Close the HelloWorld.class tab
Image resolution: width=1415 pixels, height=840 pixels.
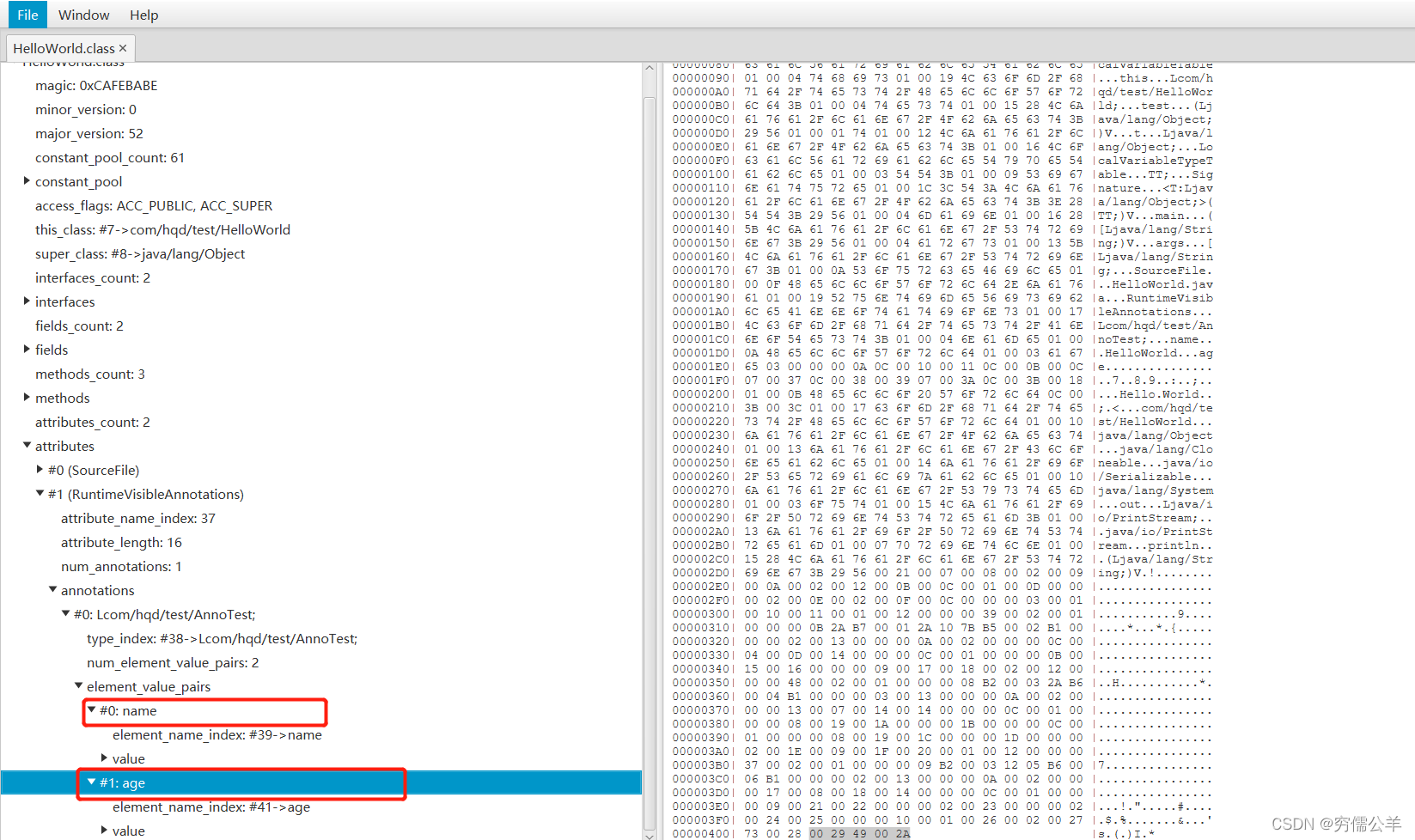(x=123, y=48)
